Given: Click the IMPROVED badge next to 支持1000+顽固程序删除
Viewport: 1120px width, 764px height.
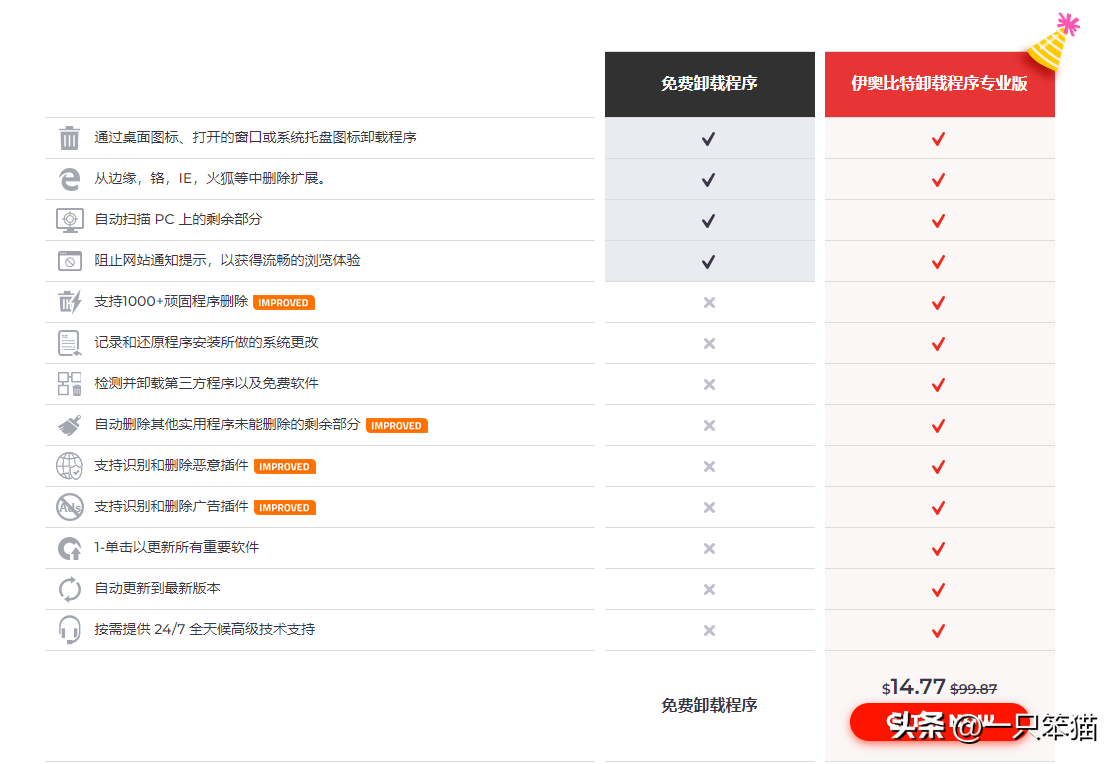Looking at the screenshot, I should [284, 303].
